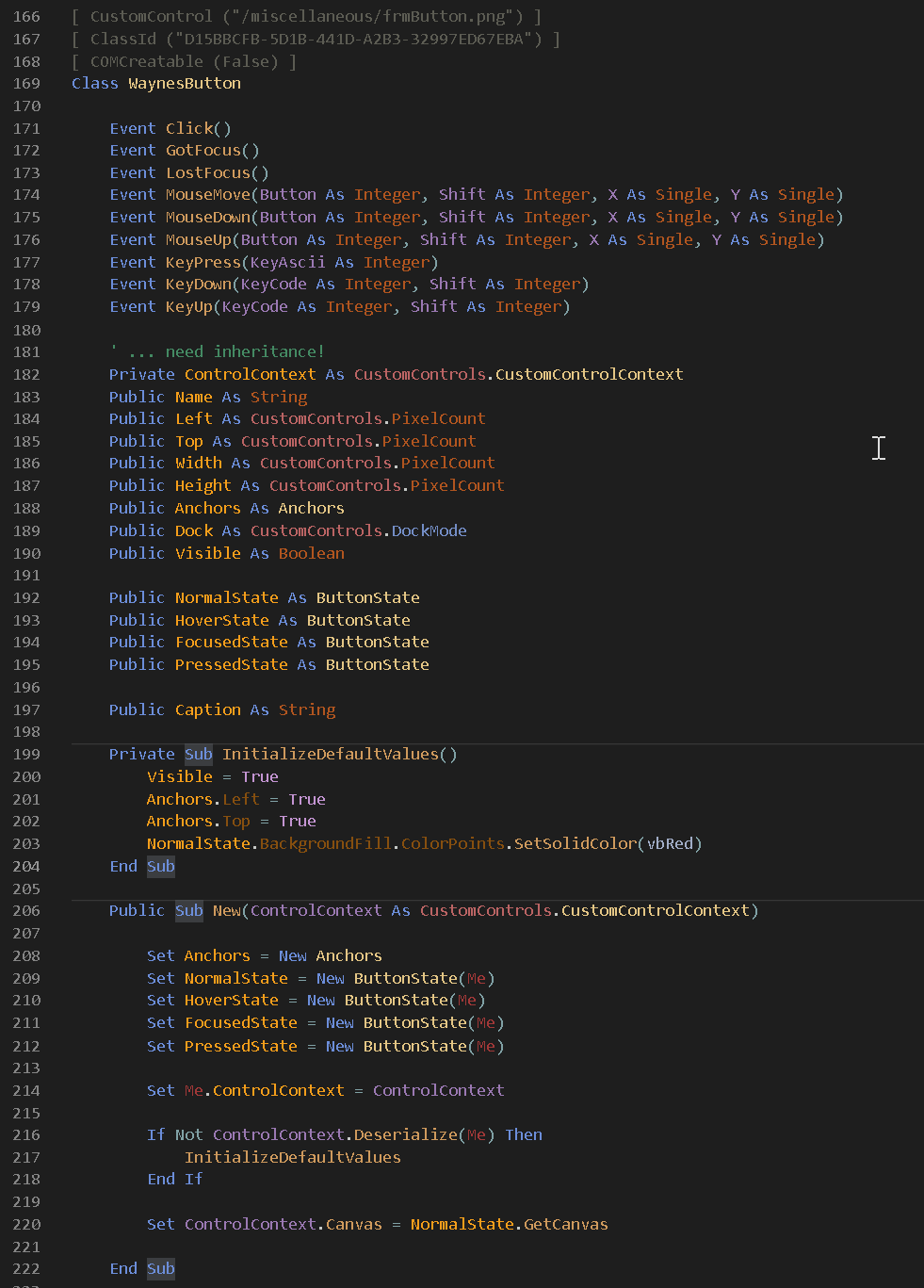This screenshot has width=924, height=1288.
Task: Click the Set Anchors assignment on line 208
Action: point(217,954)
